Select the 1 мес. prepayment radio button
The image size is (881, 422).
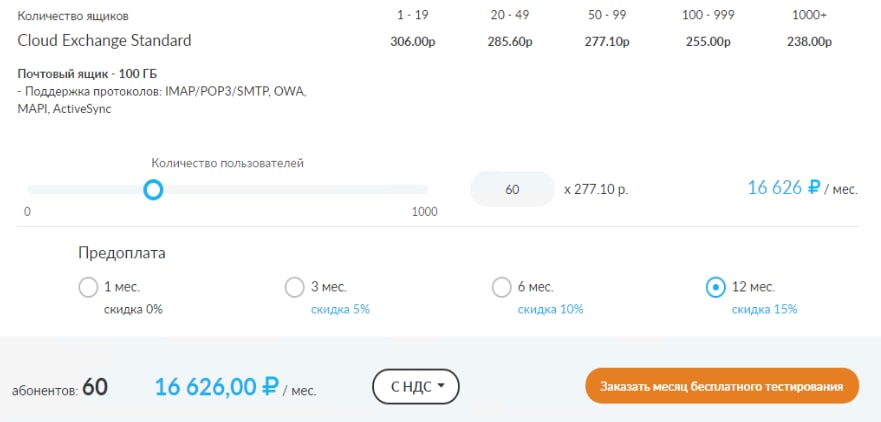[88, 288]
